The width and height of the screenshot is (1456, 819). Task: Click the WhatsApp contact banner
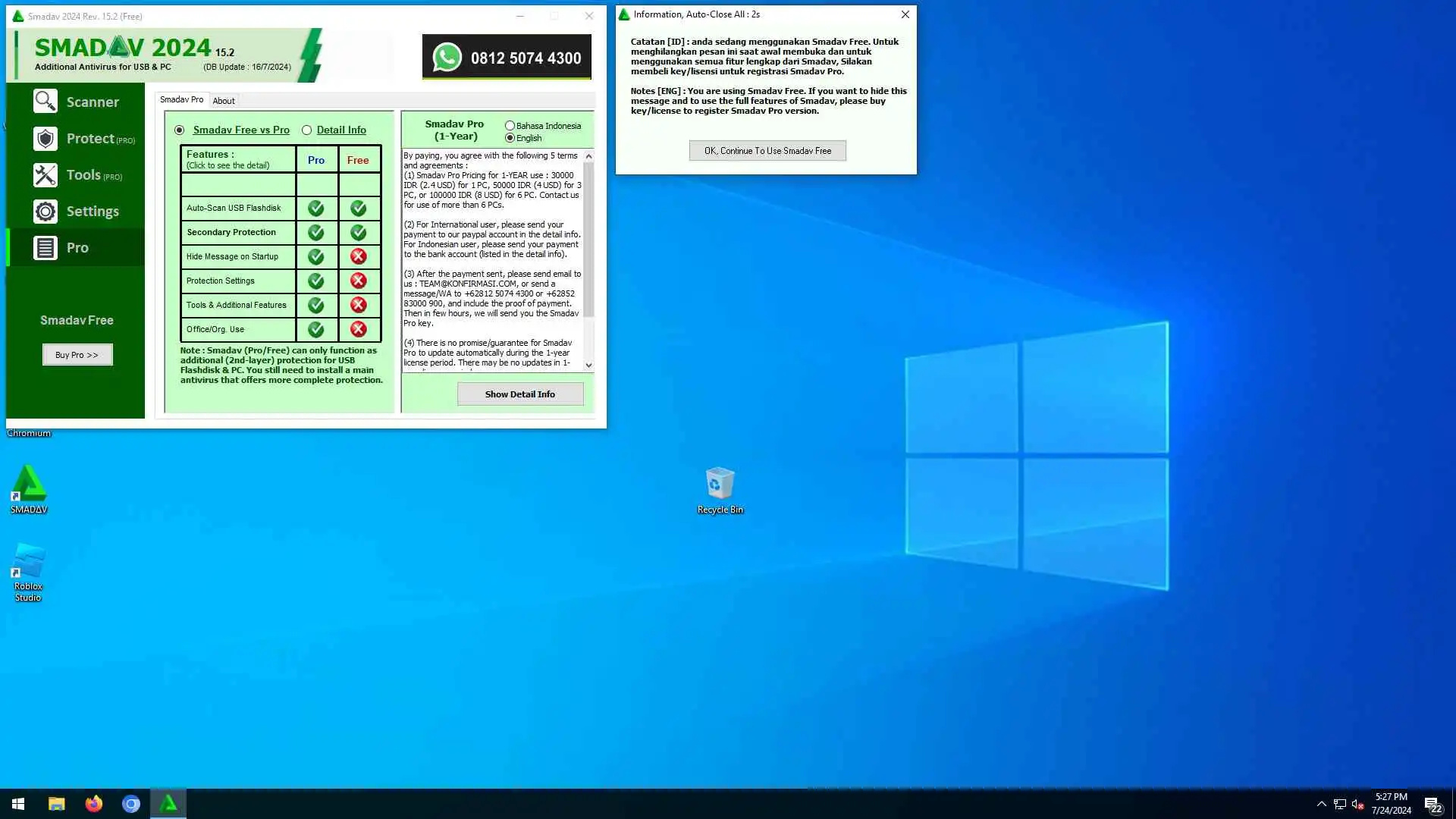507,58
